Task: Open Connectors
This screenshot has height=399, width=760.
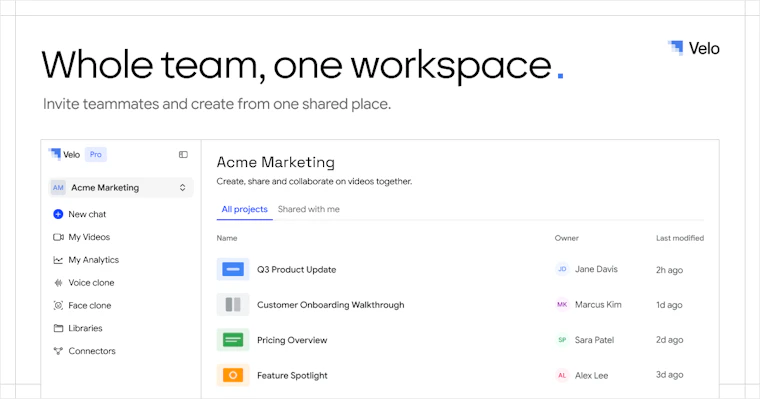Action: pos(92,351)
